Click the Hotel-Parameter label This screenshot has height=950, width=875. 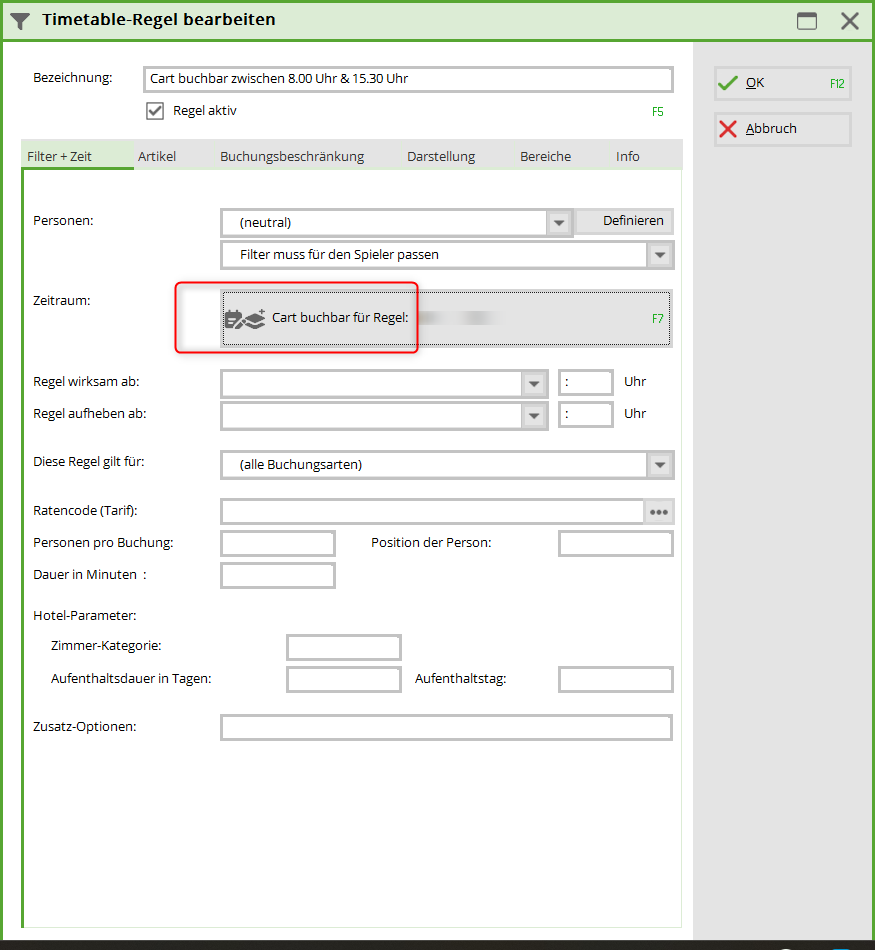click(x=85, y=616)
